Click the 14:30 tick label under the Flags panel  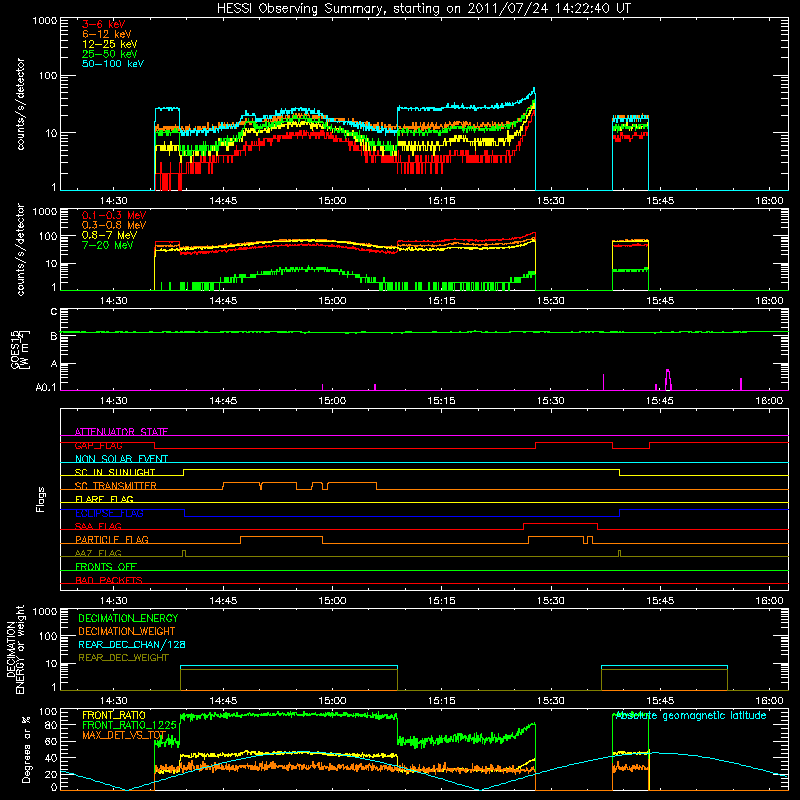tap(113, 601)
